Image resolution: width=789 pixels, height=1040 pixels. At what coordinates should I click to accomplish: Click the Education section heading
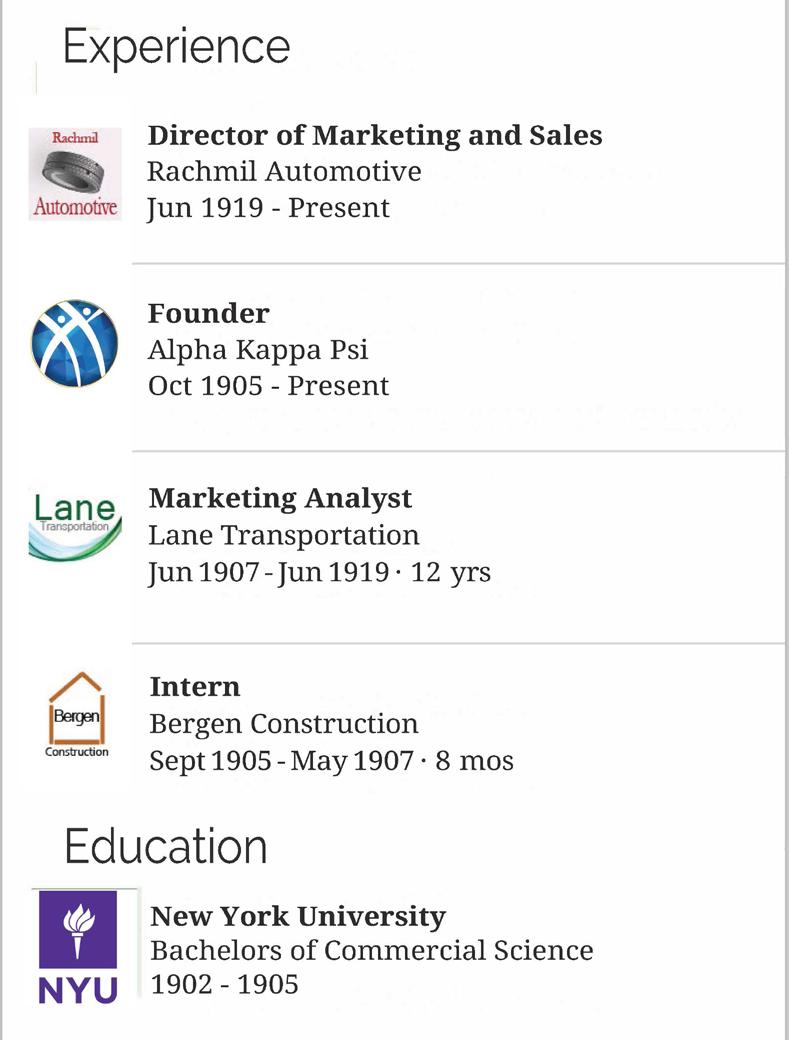pyautogui.click(x=166, y=846)
